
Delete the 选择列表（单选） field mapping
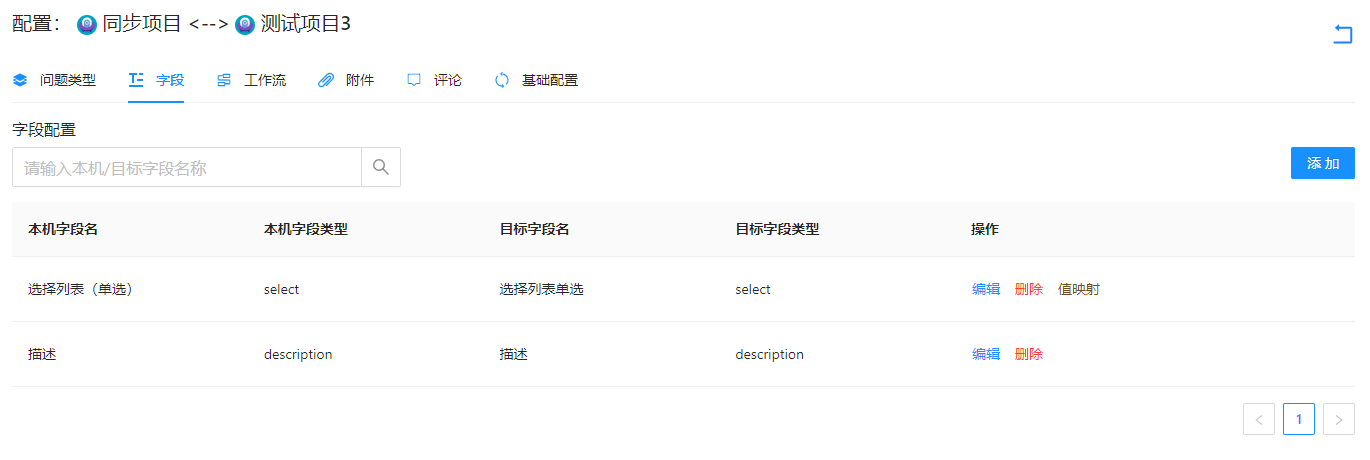[x=1028, y=289]
